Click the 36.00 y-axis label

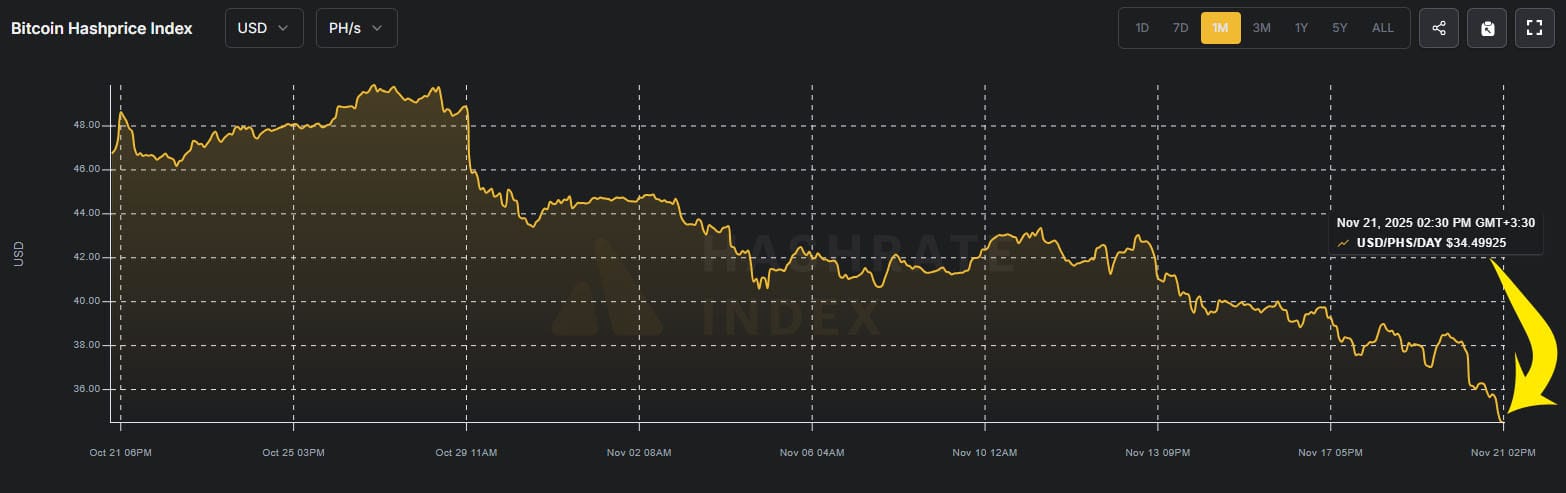click(x=87, y=389)
